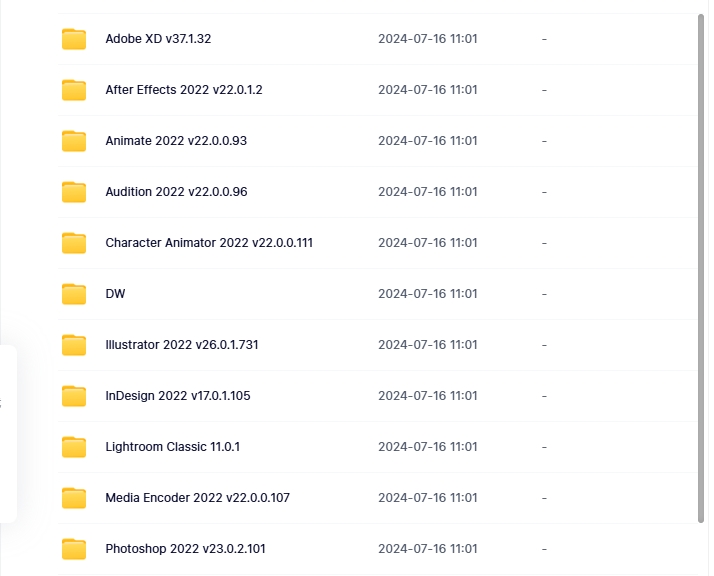714x576 pixels.
Task: Click the Audition 2022 folder icon
Action: pyautogui.click(x=74, y=192)
